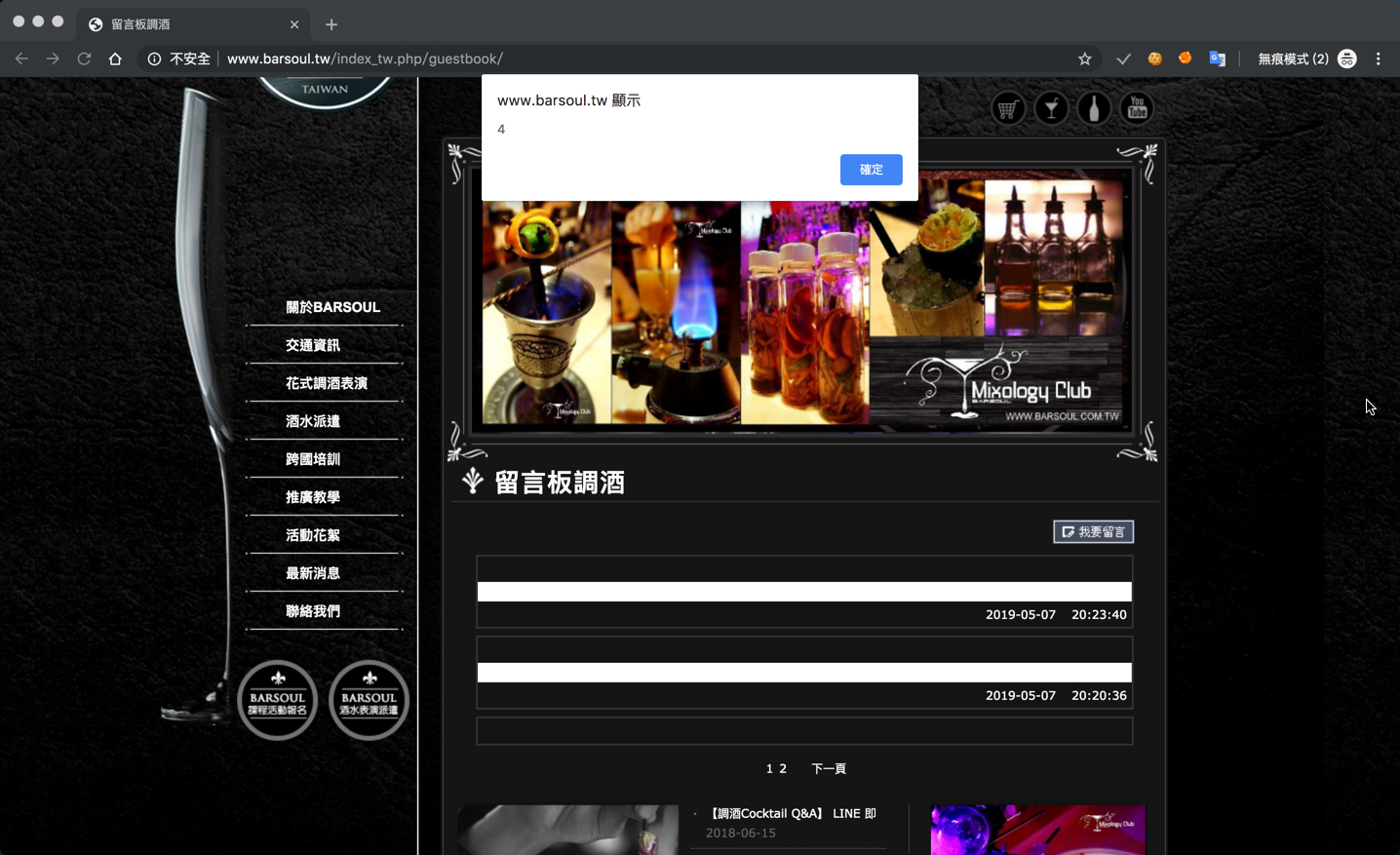Select 酒水派遣 in the side menu

click(x=313, y=421)
